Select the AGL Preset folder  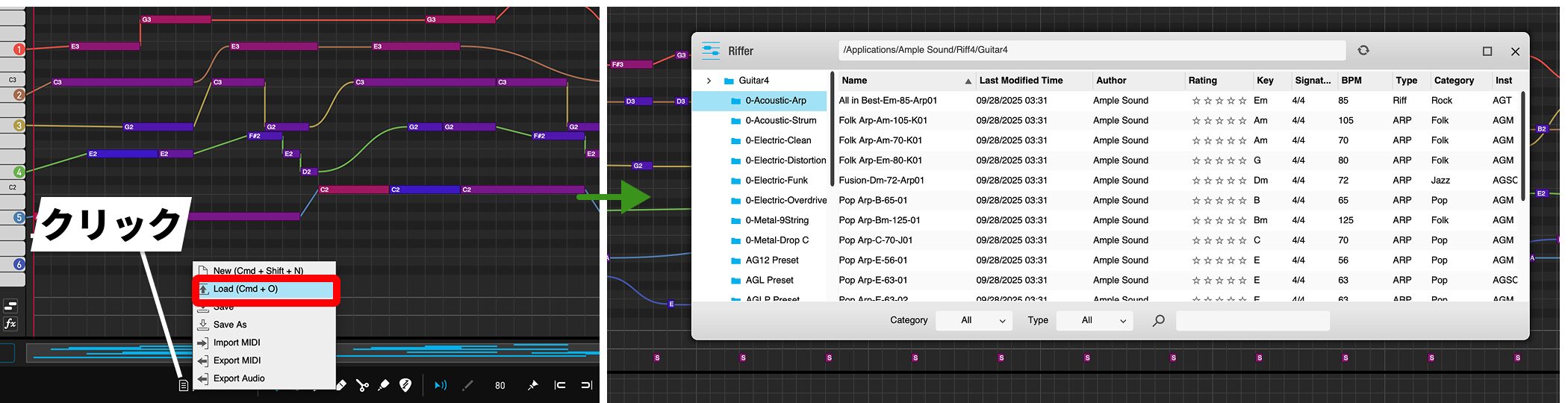click(760, 281)
